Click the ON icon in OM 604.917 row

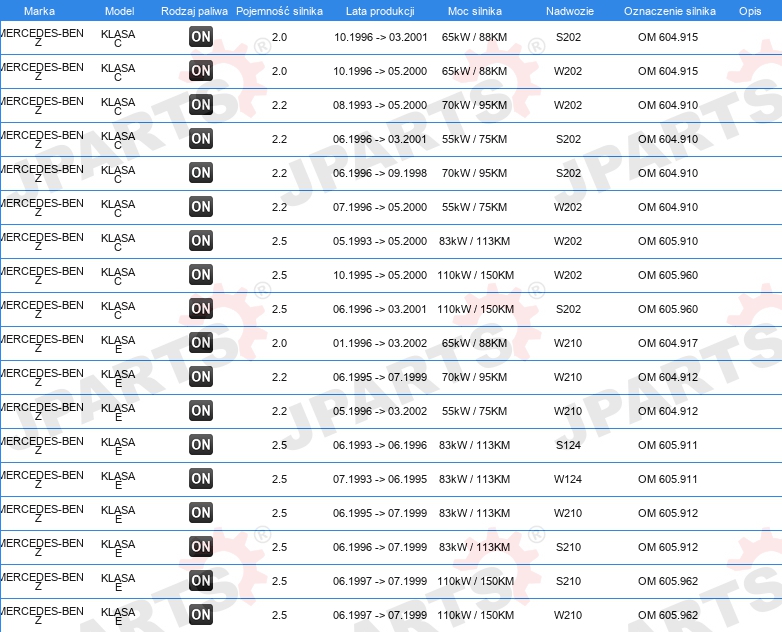201,342
